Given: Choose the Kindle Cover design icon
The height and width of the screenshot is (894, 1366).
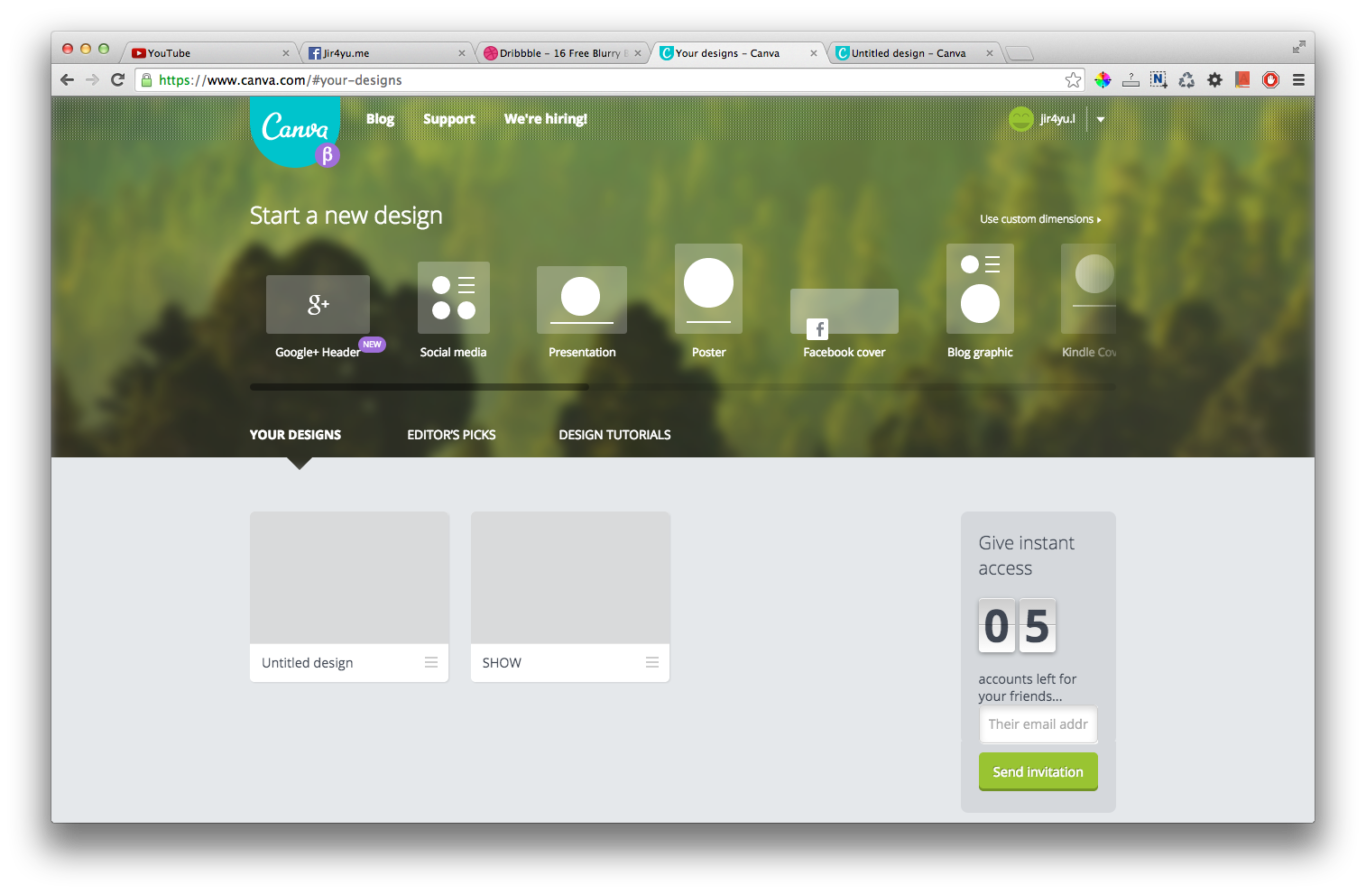Looking at the screenshot, I should point(1088,288).
